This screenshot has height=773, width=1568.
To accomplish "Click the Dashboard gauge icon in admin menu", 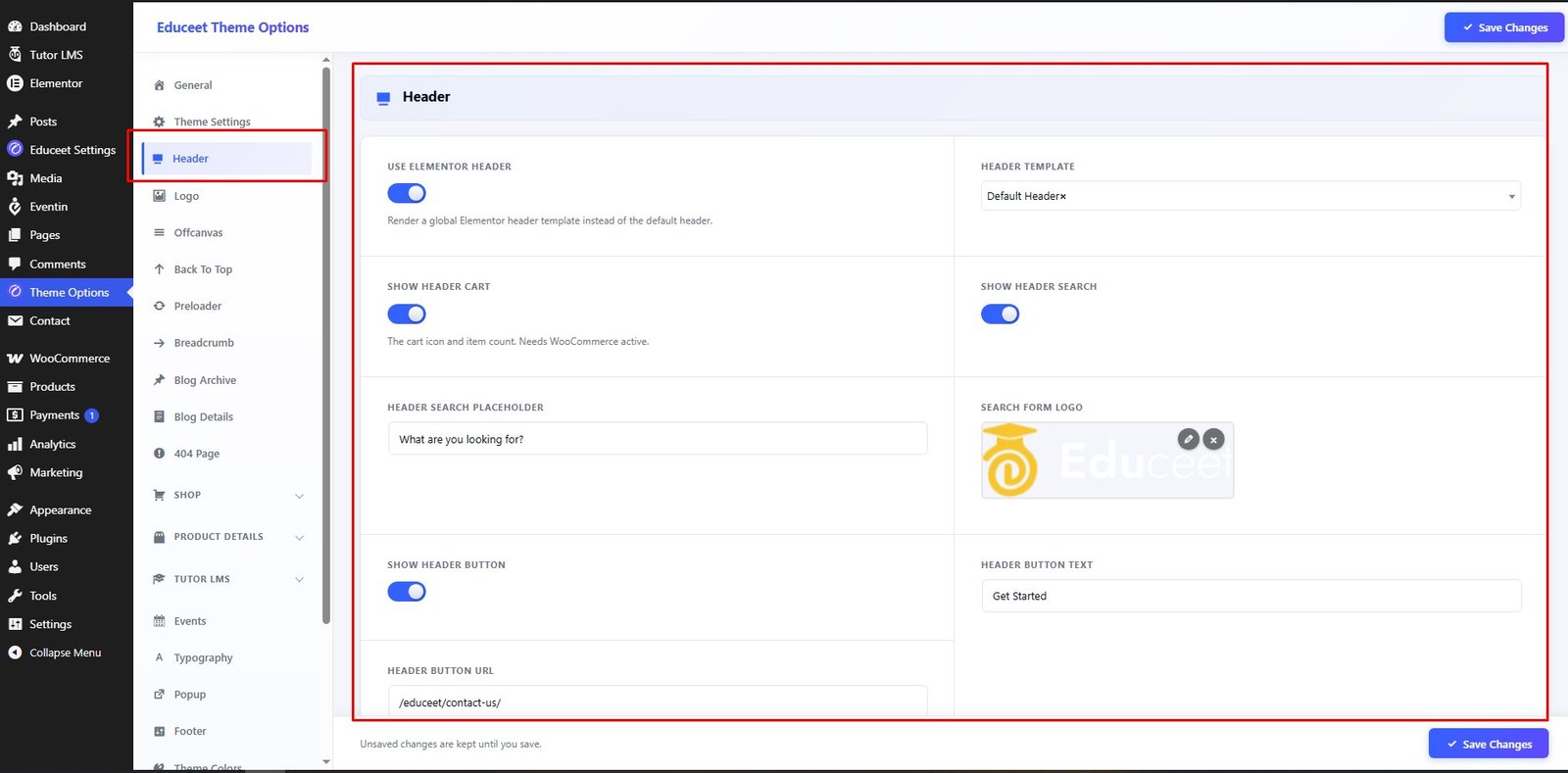I will pos(15,26).
